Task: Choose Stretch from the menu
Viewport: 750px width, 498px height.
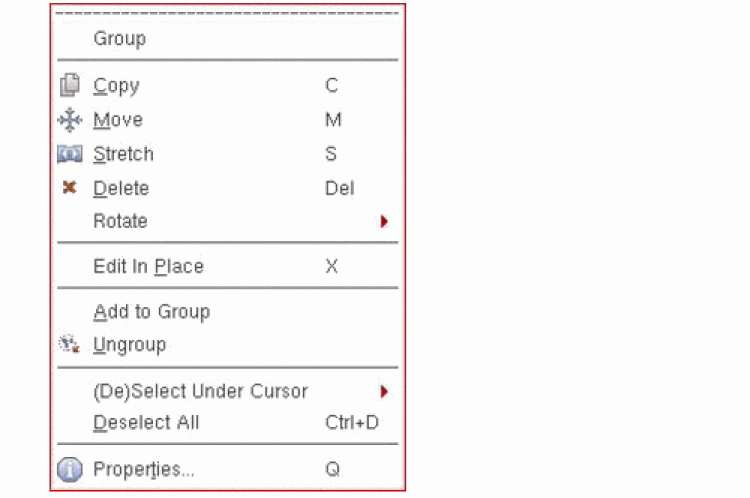Action: (x=123, y=154)
